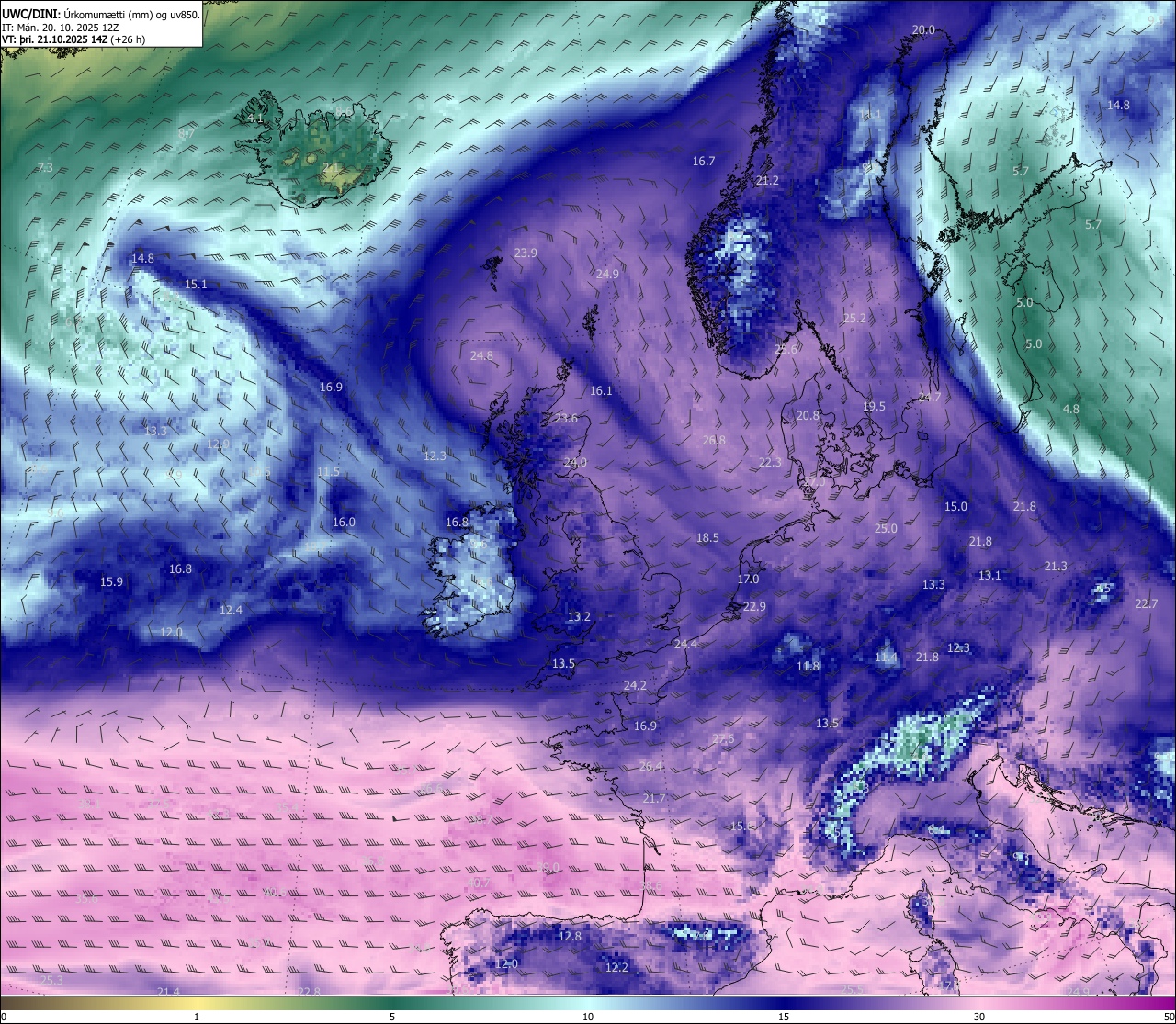This screenshot has height=1024, width=1176.
Task: Click the 23.6 value label over Scotland
Action: point(567,419)
